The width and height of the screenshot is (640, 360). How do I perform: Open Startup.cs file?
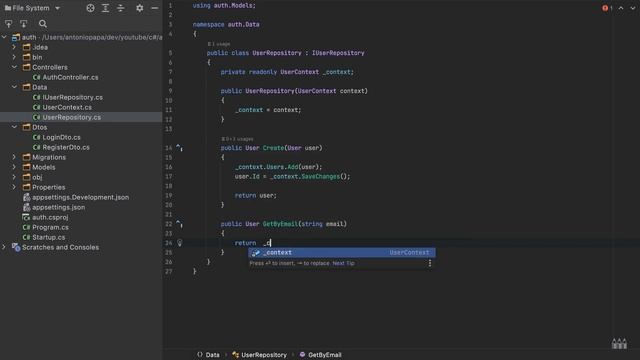(49, 237)
